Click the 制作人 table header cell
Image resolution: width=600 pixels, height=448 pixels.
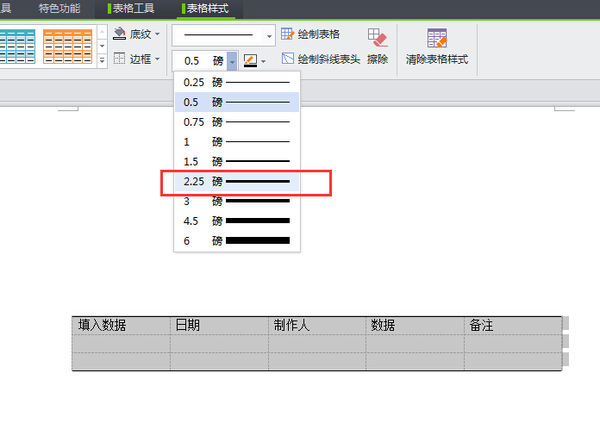[316, 325]
